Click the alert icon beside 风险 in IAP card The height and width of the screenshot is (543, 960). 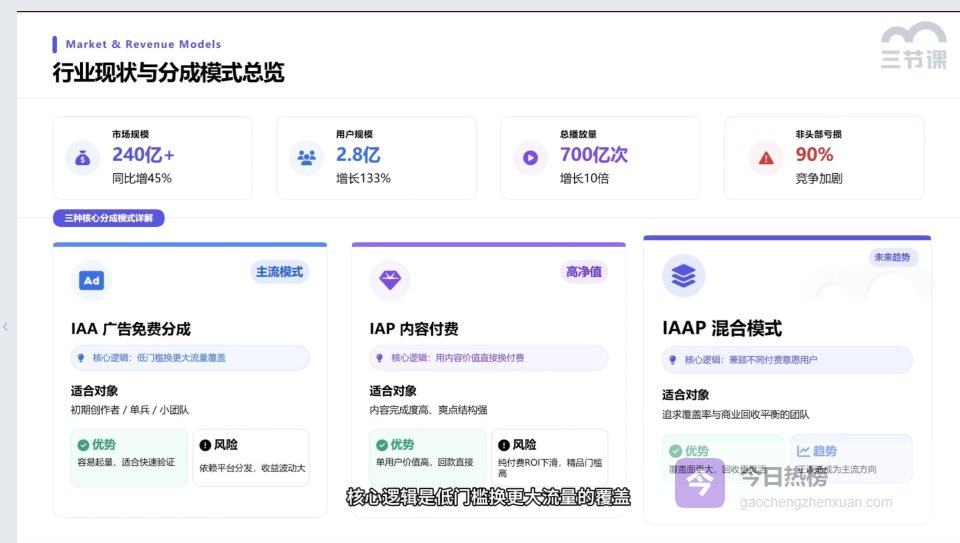[x=504, y=445]
